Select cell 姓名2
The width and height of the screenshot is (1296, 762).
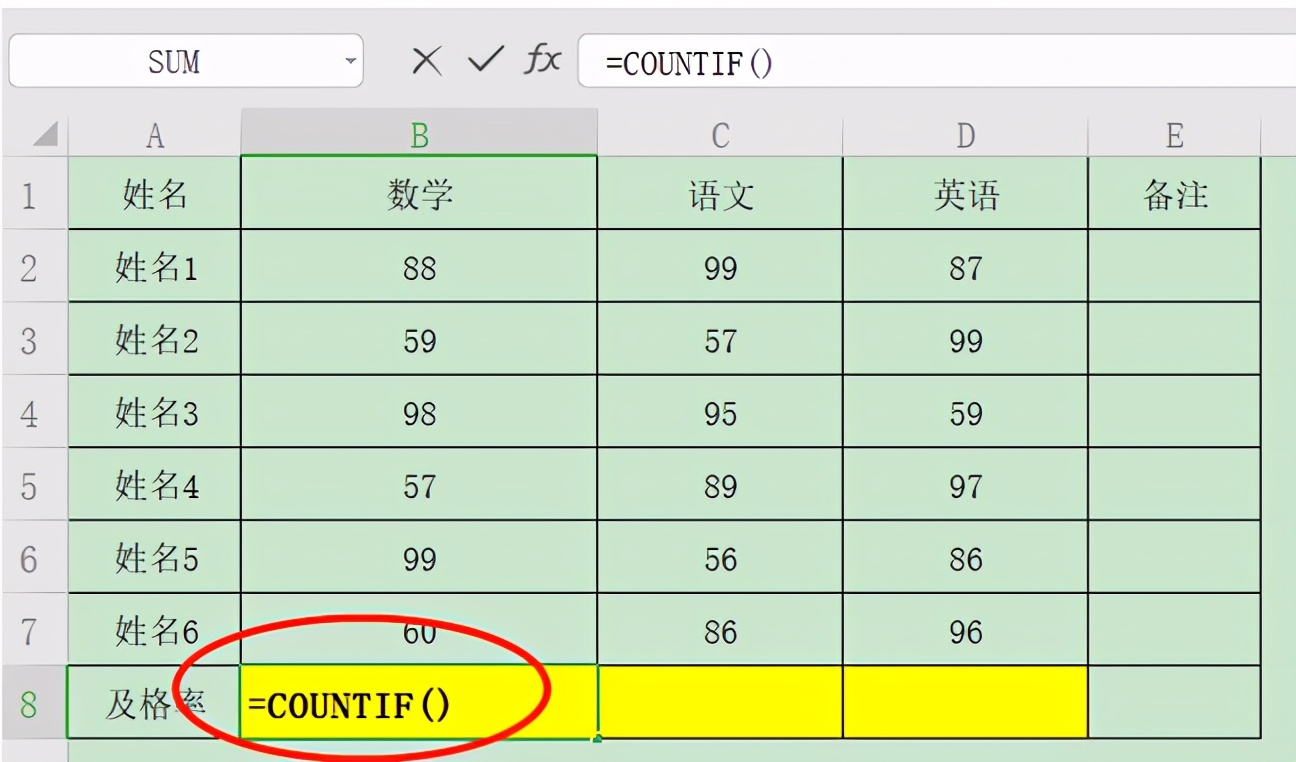coord(154,339)
